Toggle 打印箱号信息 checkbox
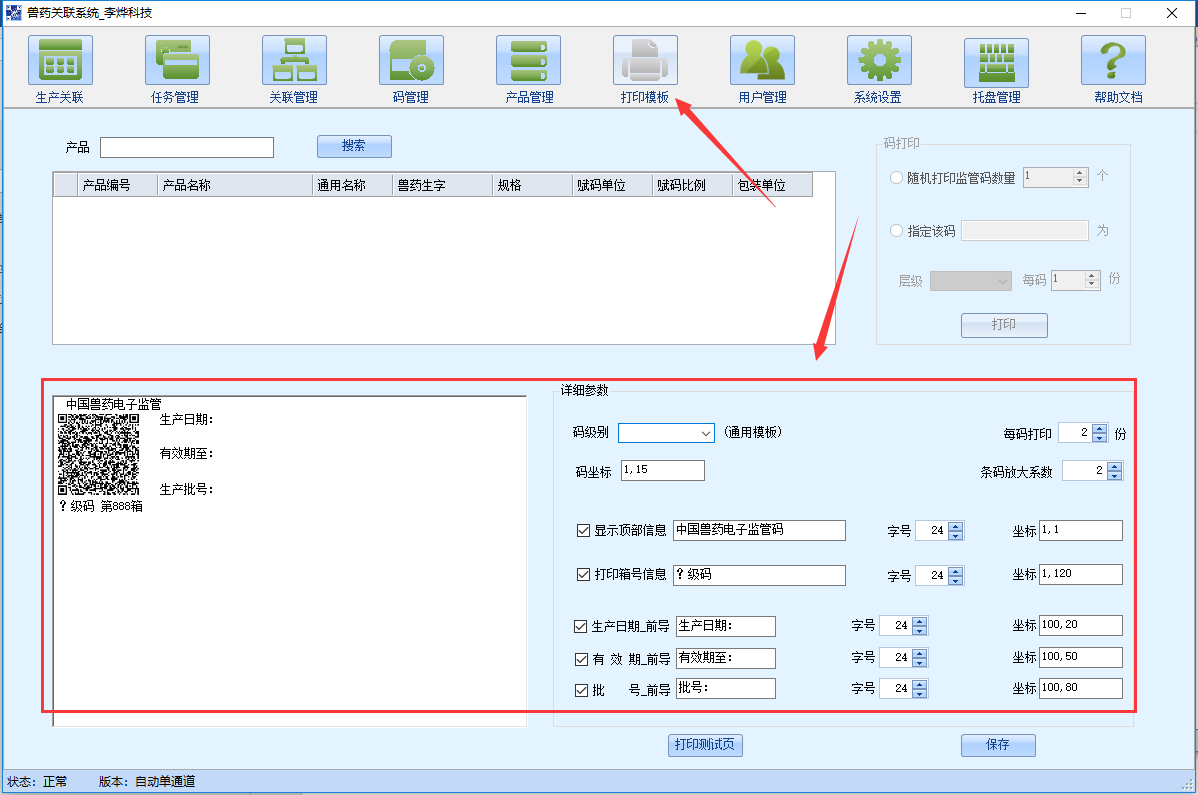 click(x=583, y=574)
